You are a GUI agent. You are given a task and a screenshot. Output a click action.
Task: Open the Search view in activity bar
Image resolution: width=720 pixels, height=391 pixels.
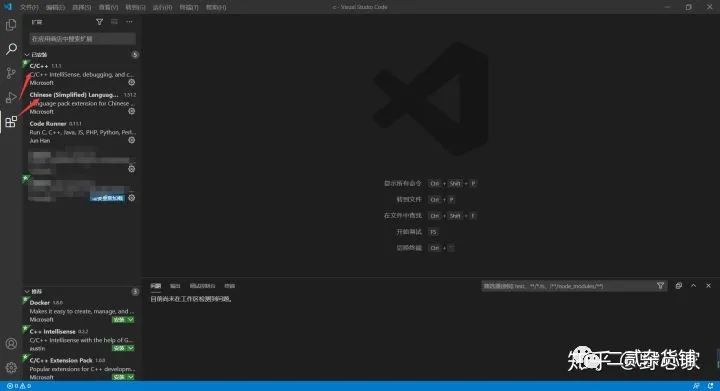[11, 49]
